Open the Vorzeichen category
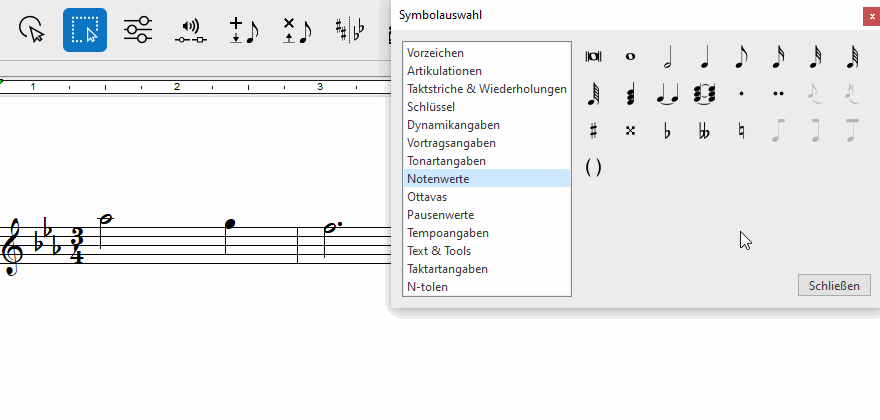880x420 pixels. pyautogui.click(x=435, y=53)
